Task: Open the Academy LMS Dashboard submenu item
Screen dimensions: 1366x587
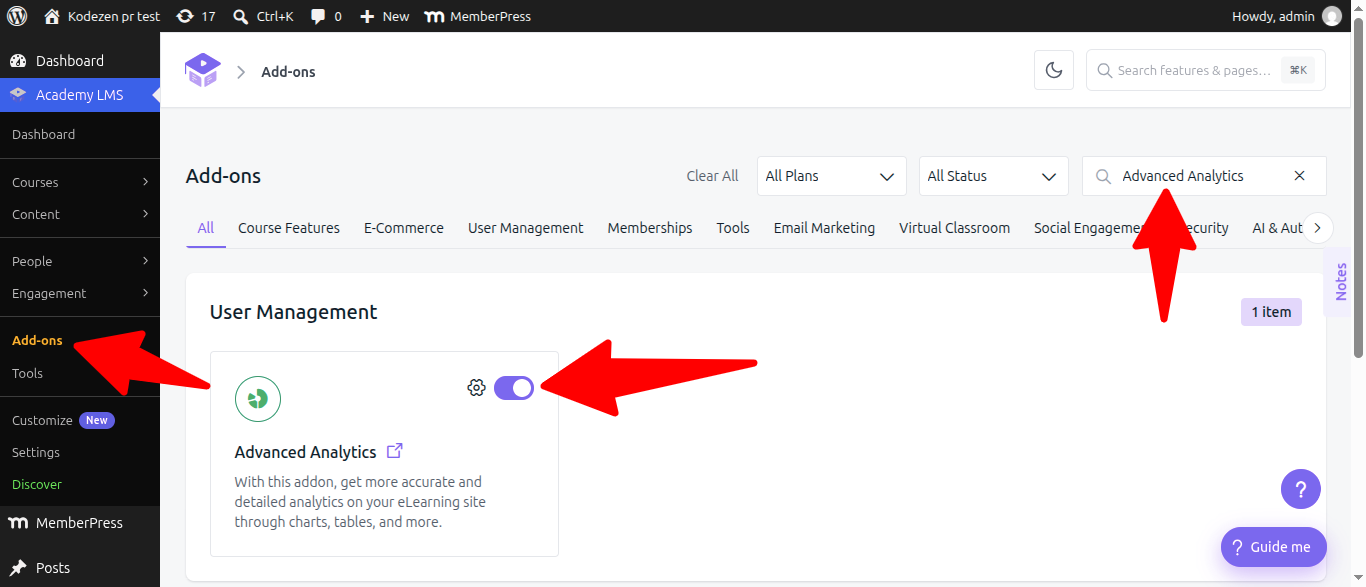Action: pyautogui.click(x=43, y=134)
